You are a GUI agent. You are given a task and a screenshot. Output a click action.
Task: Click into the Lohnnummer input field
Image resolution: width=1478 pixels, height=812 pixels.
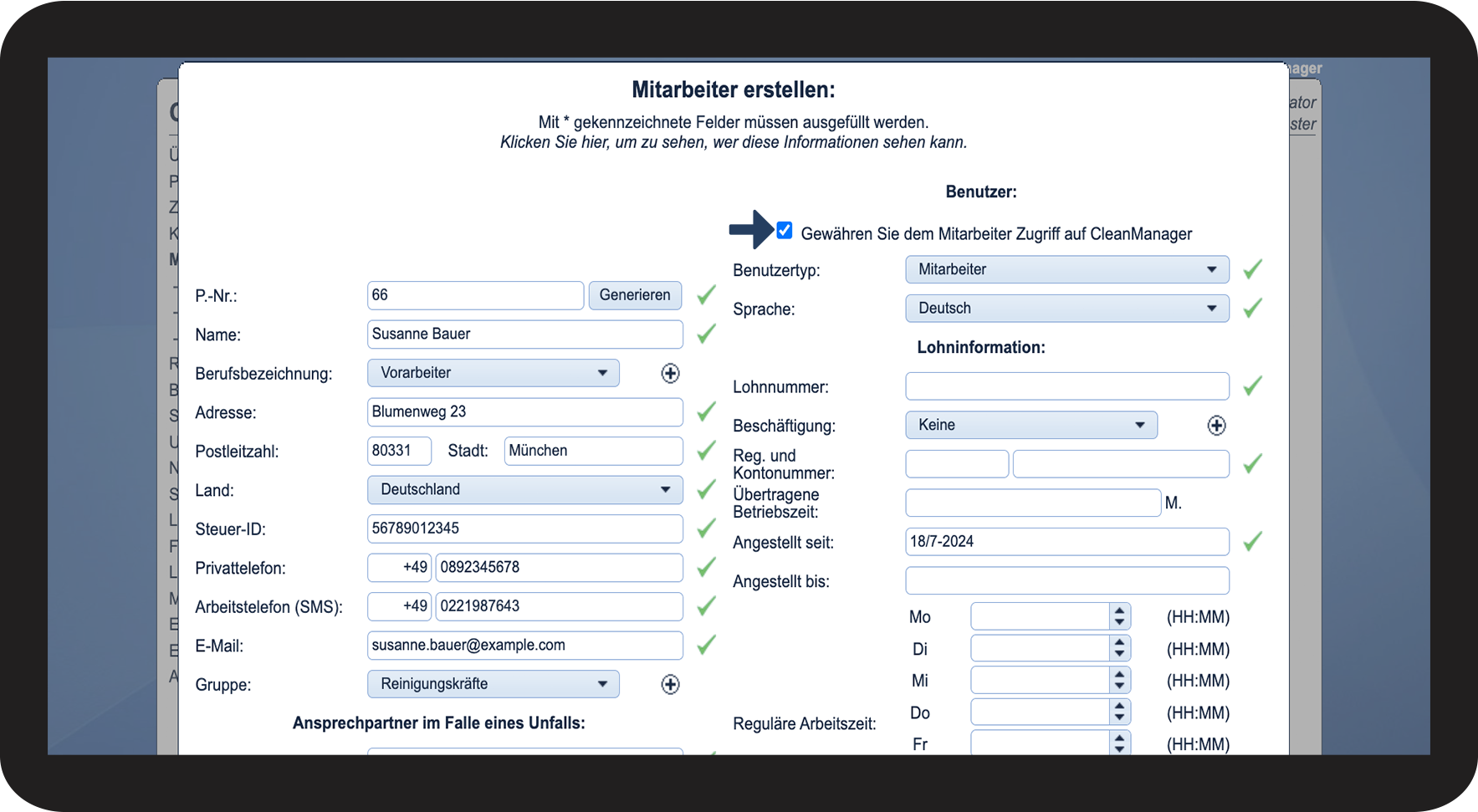click(1066, 386)
